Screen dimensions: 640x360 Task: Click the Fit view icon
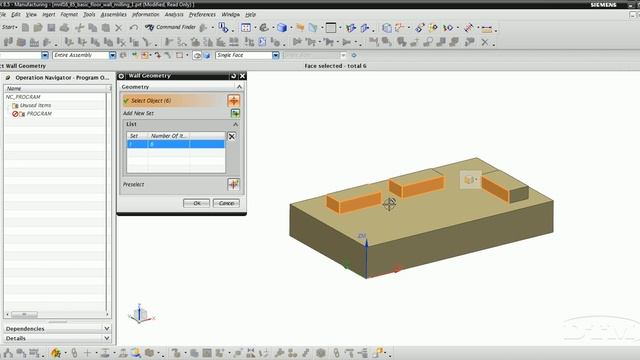point(246,27)
